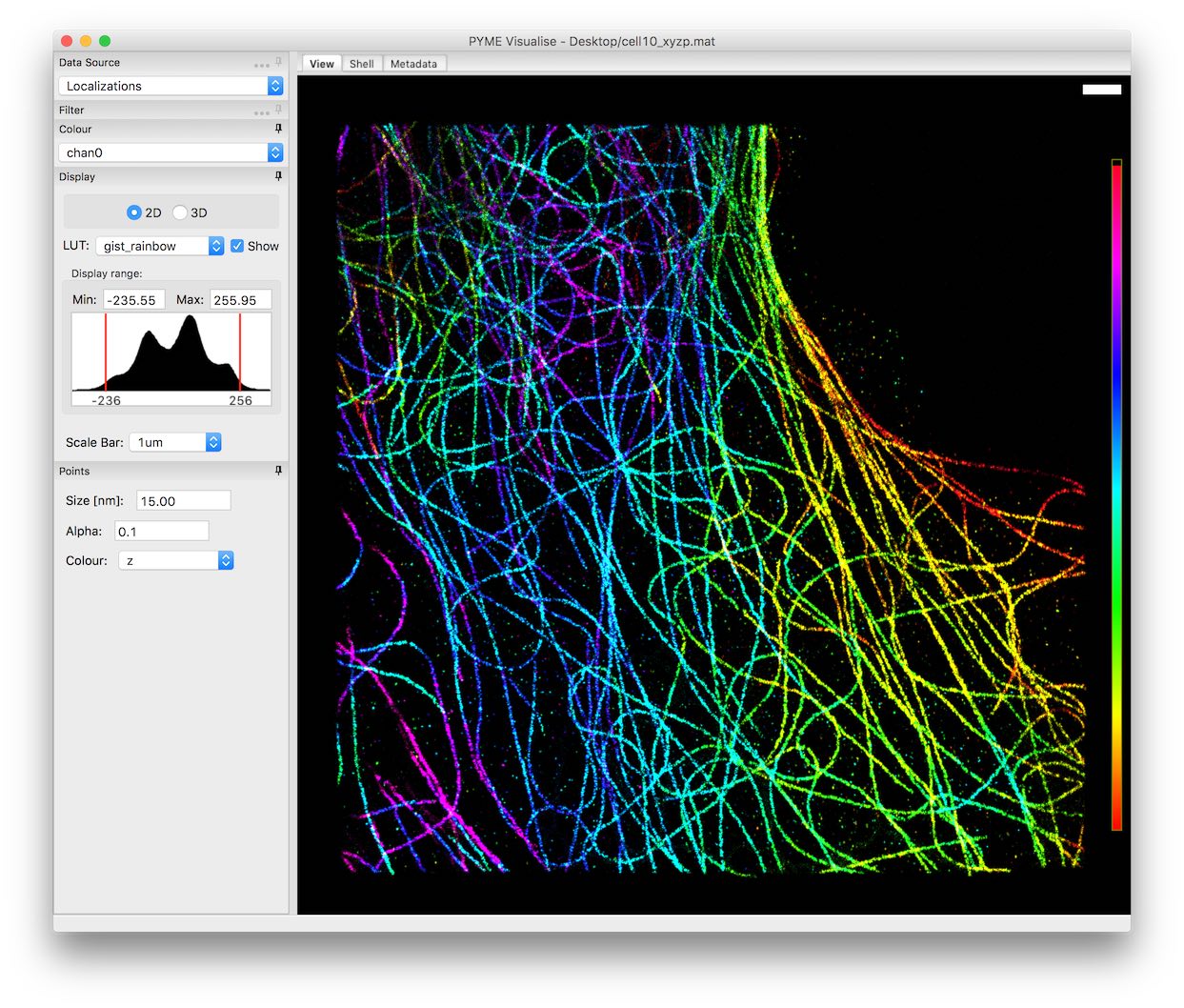Uncheck the LUT Show checkbox

pos(237,246)
